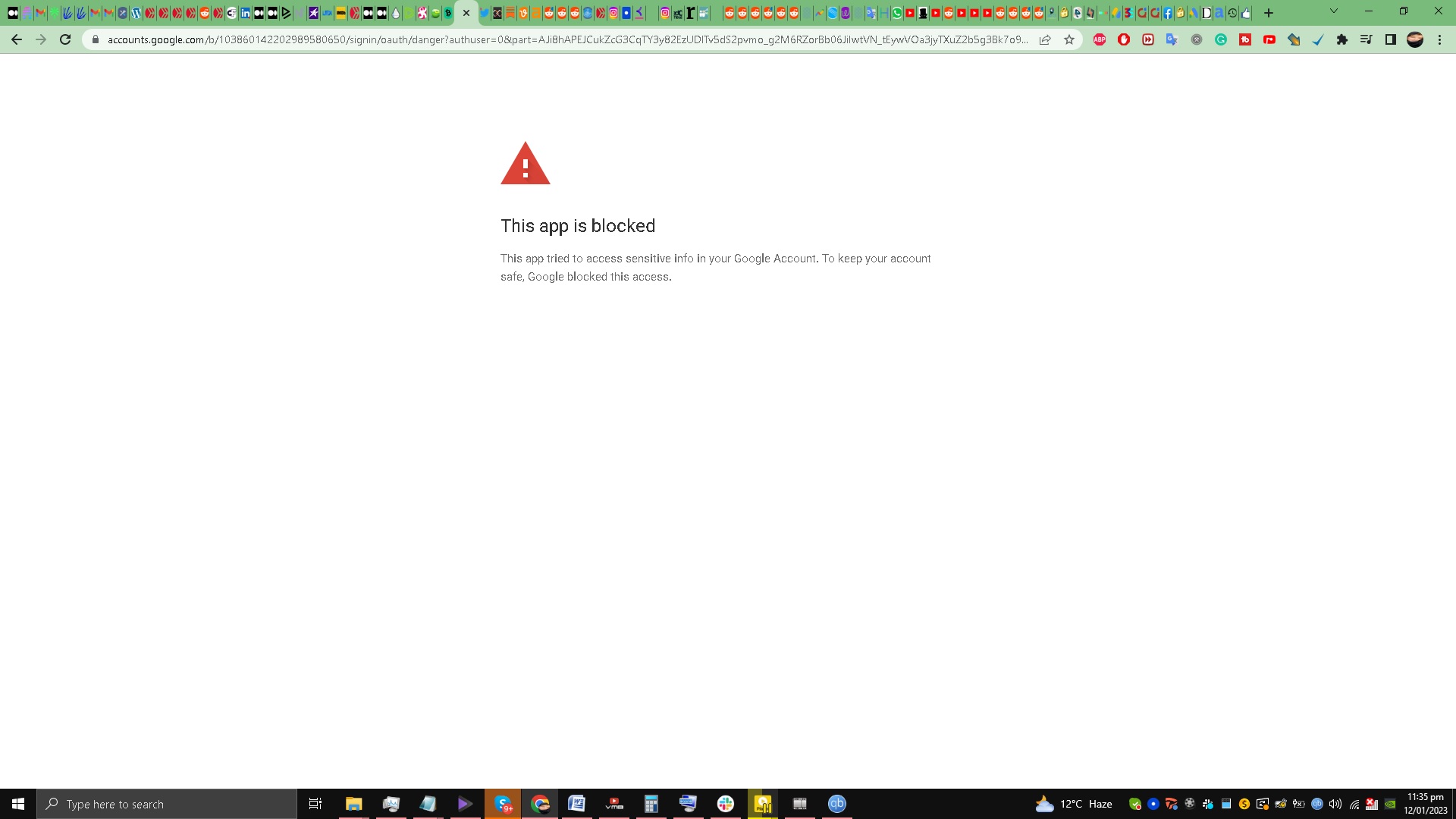Viewport: 1456px width, 819px height.
Task: Bookmark this page with the star
Action: tap(1069, 39)
